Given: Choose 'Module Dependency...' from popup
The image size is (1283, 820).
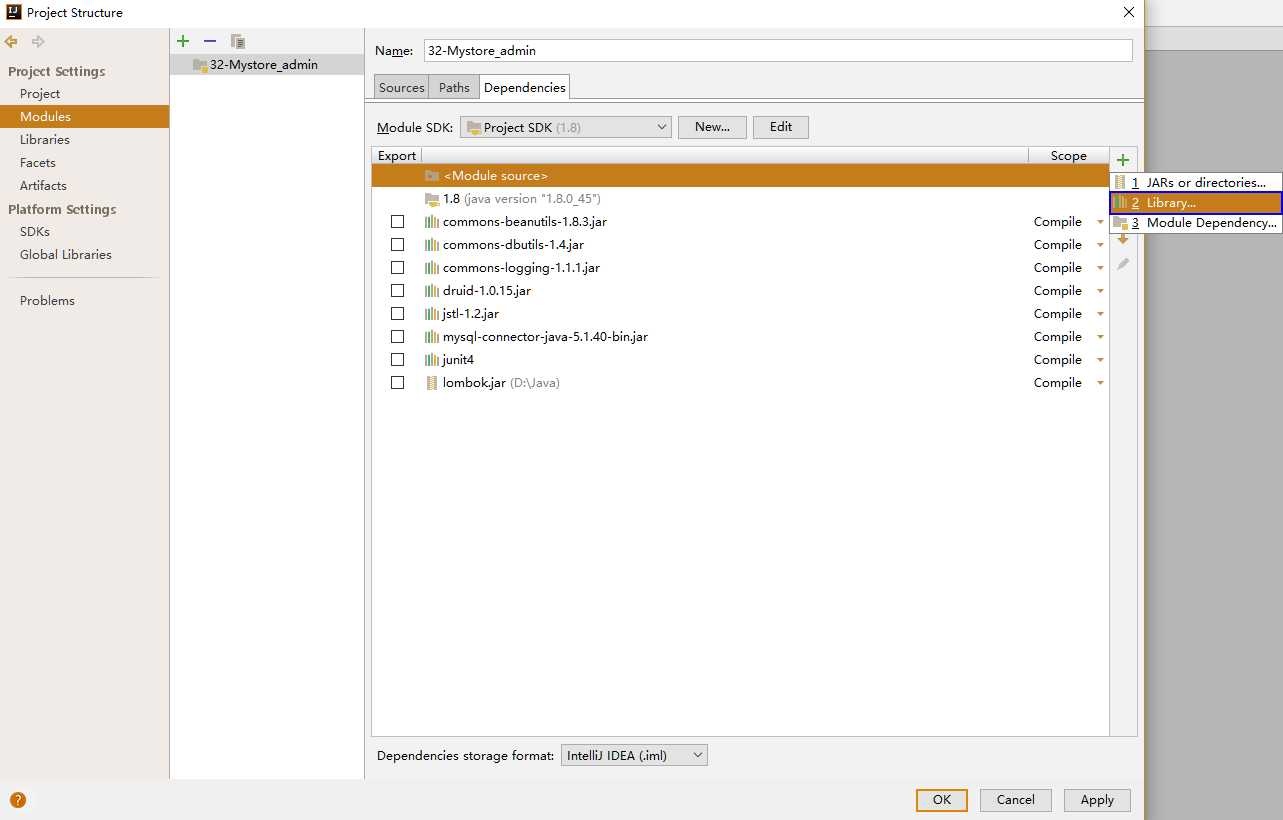Looking at the screenshot, I should 1195,223.
